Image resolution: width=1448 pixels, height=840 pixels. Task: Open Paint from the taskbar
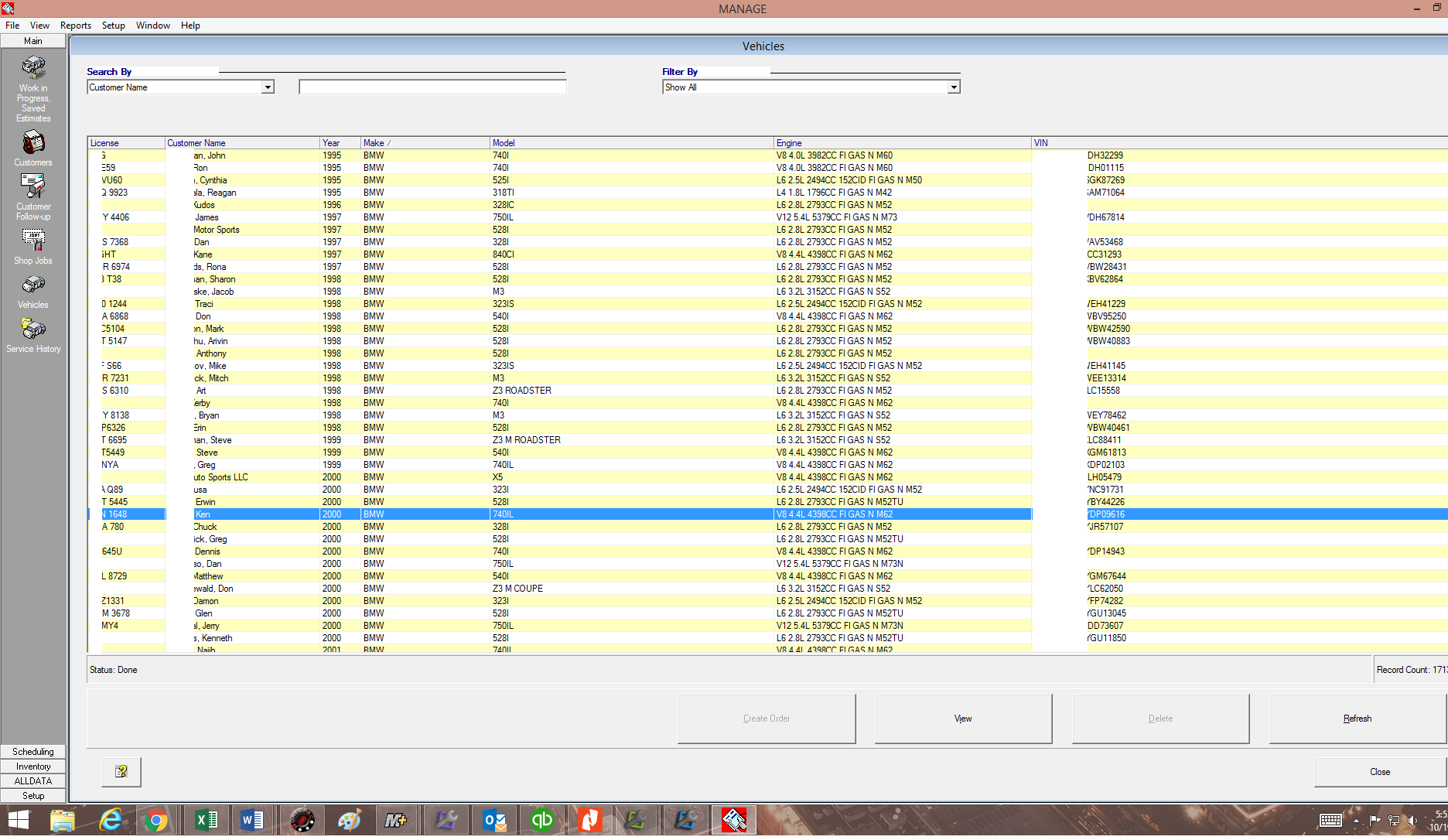349,820
